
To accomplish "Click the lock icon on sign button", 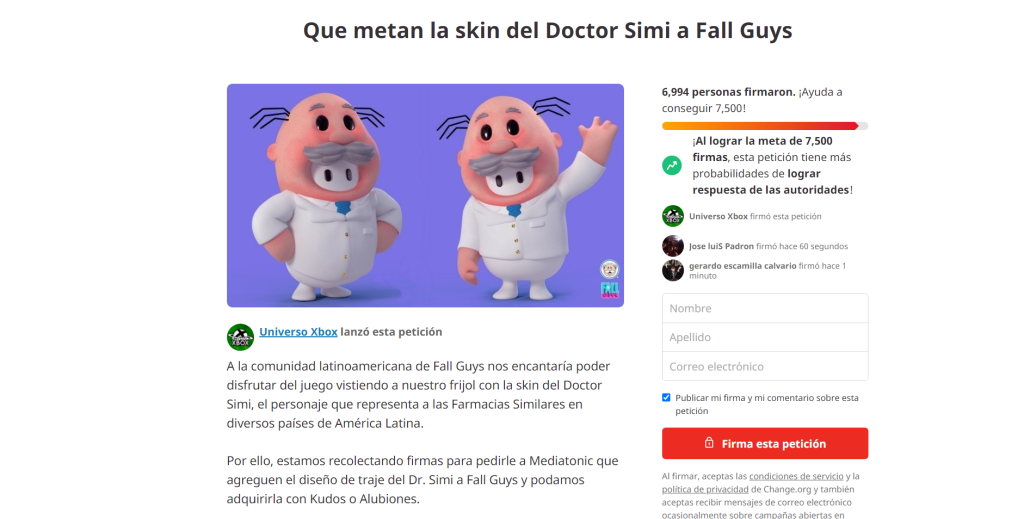I will pyautogui.click(x=709, y=443).
